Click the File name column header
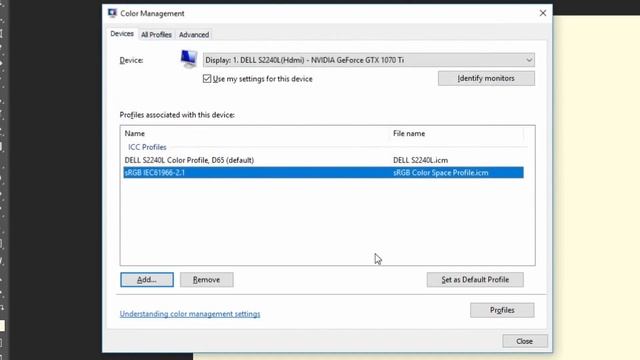Image resolution: width=640 pixels, height=360 pixels. point(409,133)
